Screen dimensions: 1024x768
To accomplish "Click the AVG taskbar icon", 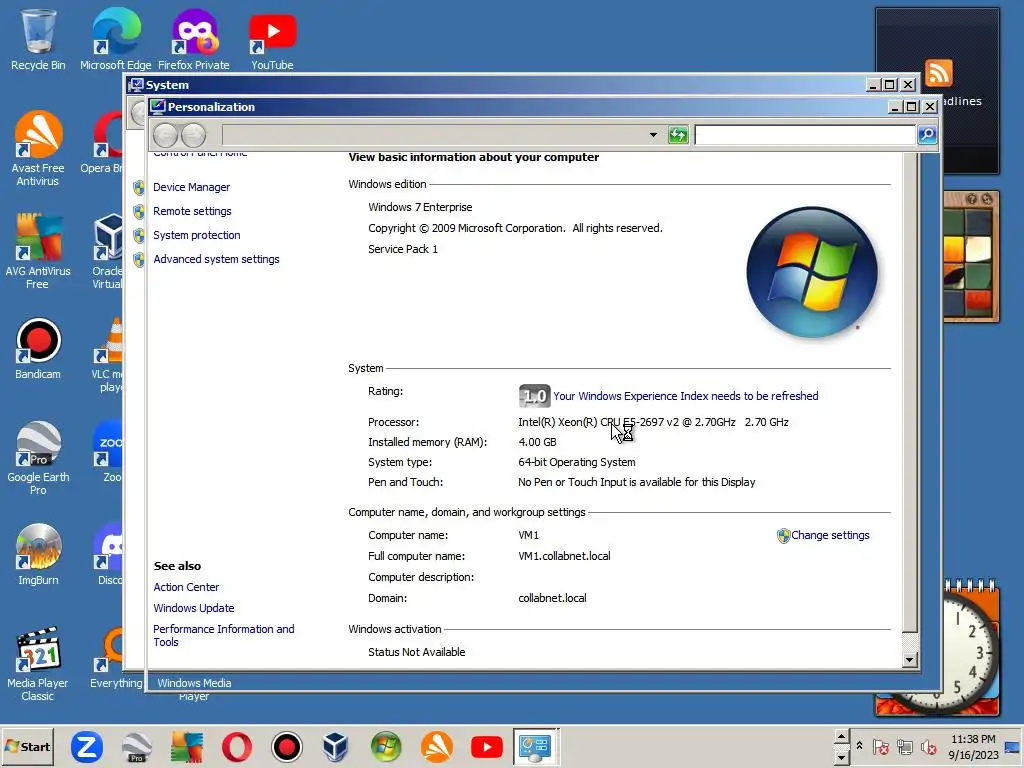I will (187, 747).
